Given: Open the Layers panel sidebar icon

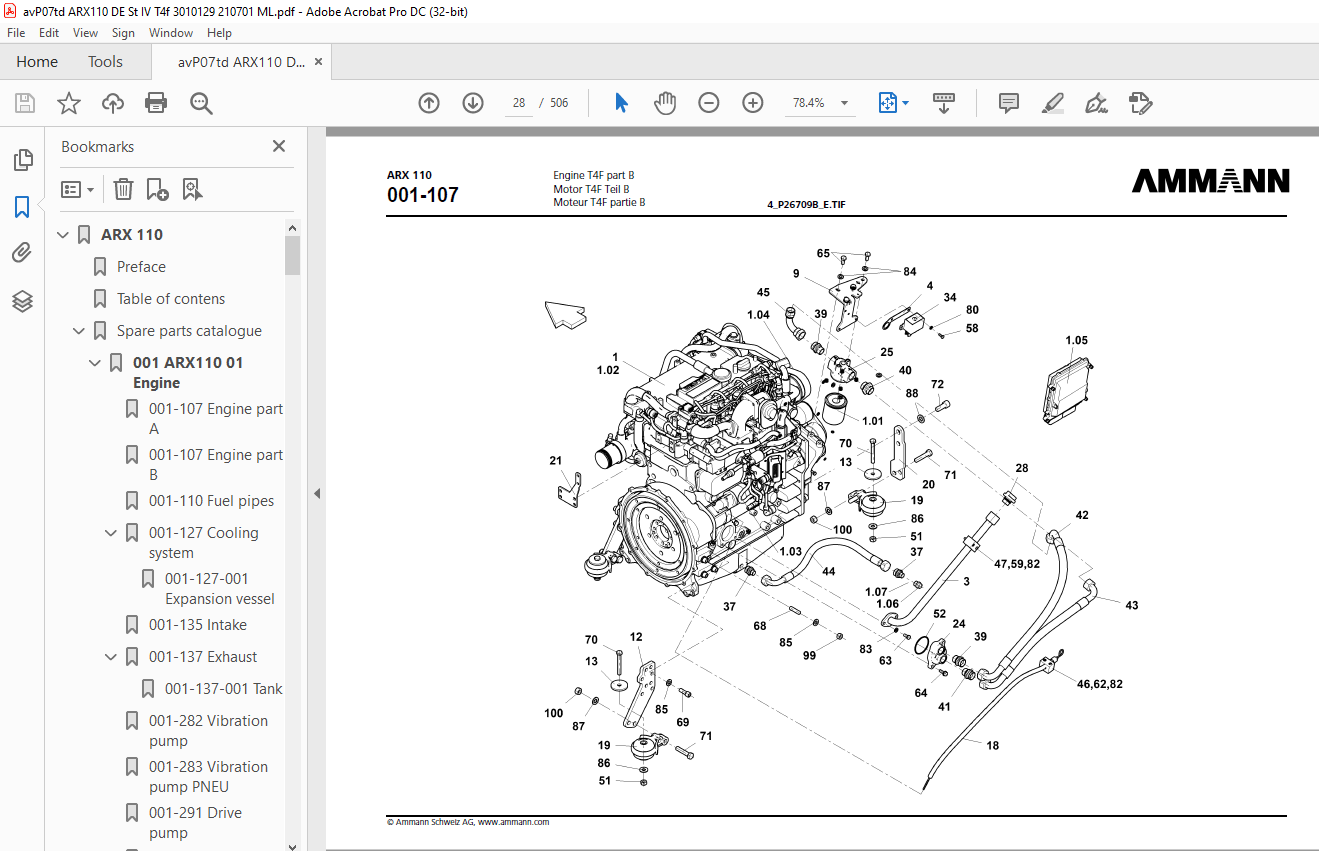Looking at the screenshot, I should point(22,300).
